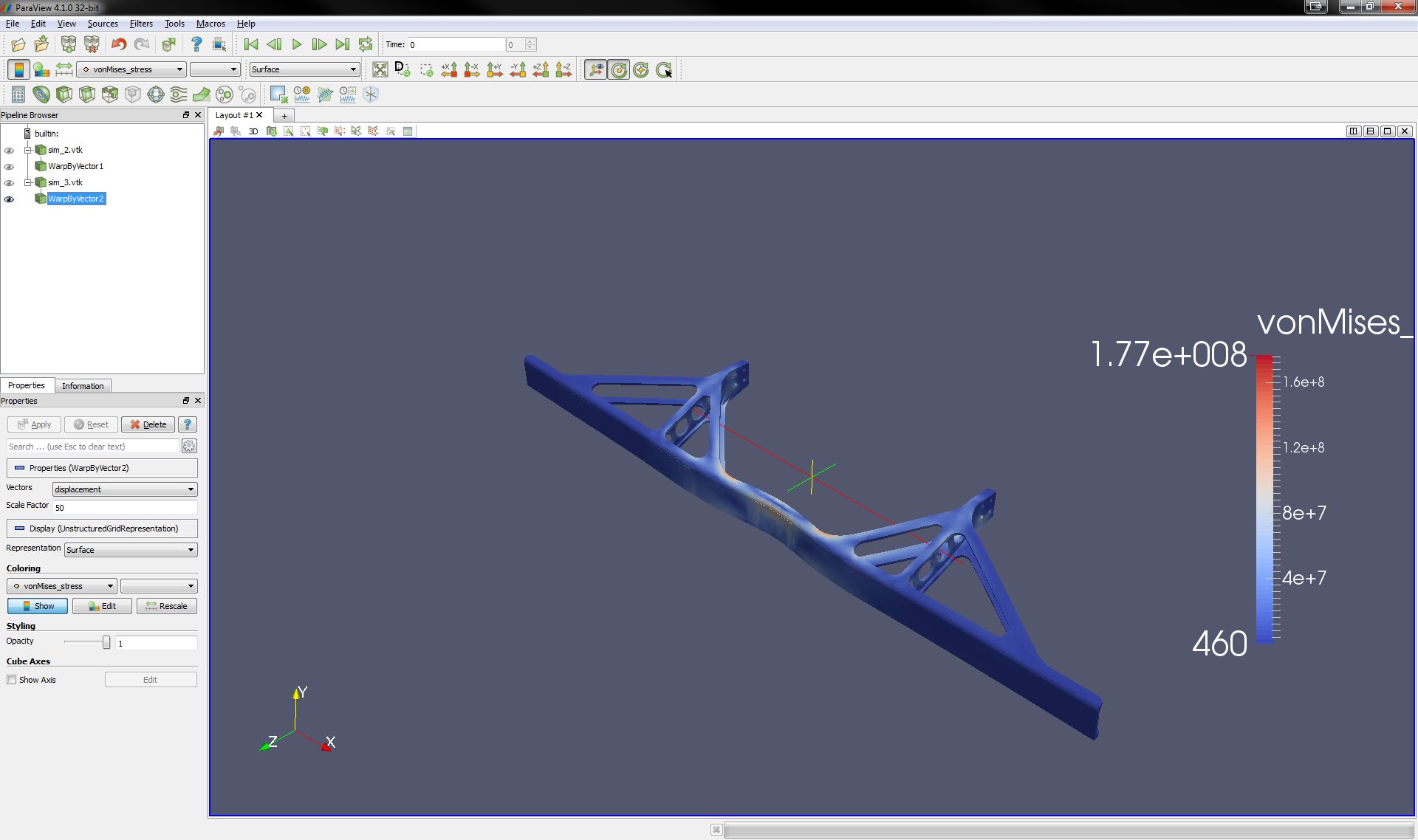Click the Undo toolbar icon

click(x=118, y=45)
